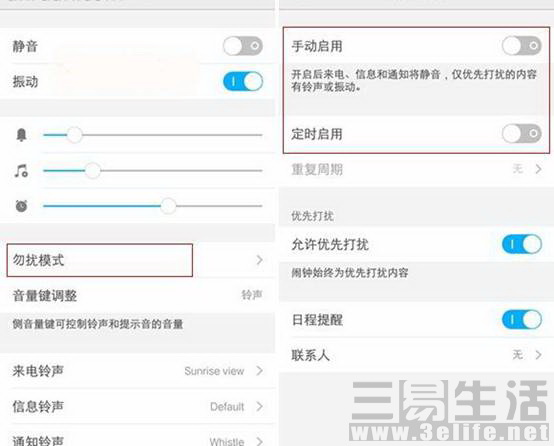Click the alarm clock volume icon
The height and width of the screenshot is (446, 554).
(21, 206)
